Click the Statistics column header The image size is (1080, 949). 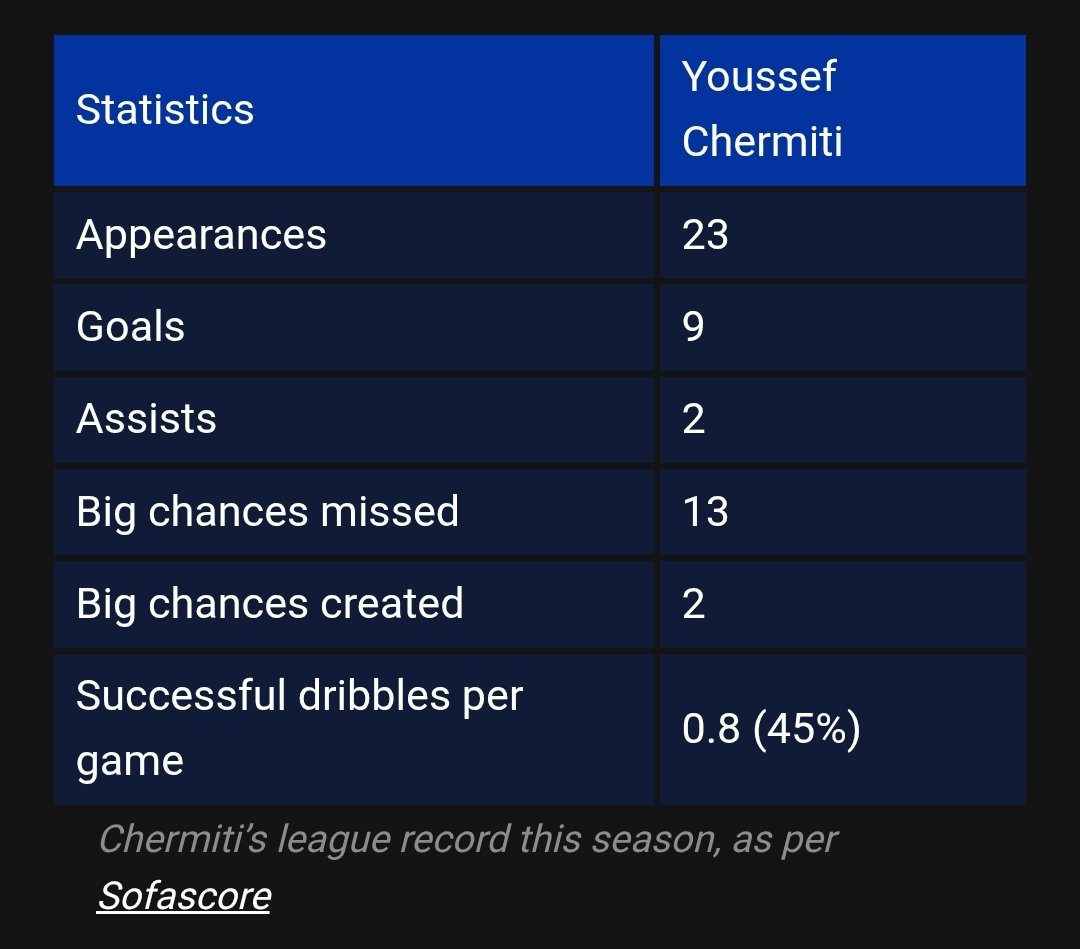pos(165,110)
